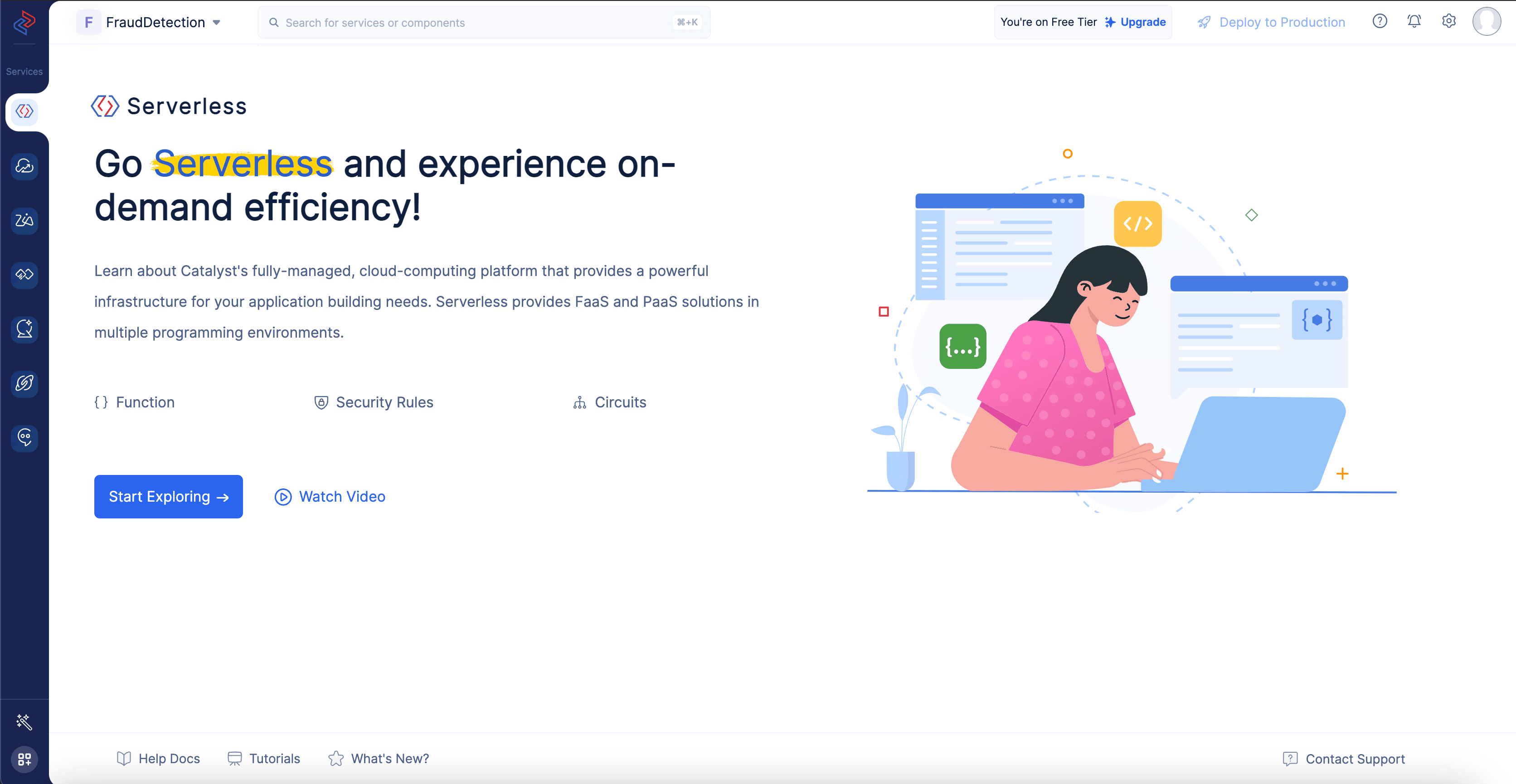Click the "Serverless" page title text
The height and width of the screenshot is (784, 1516).
(x=187, y=106)
